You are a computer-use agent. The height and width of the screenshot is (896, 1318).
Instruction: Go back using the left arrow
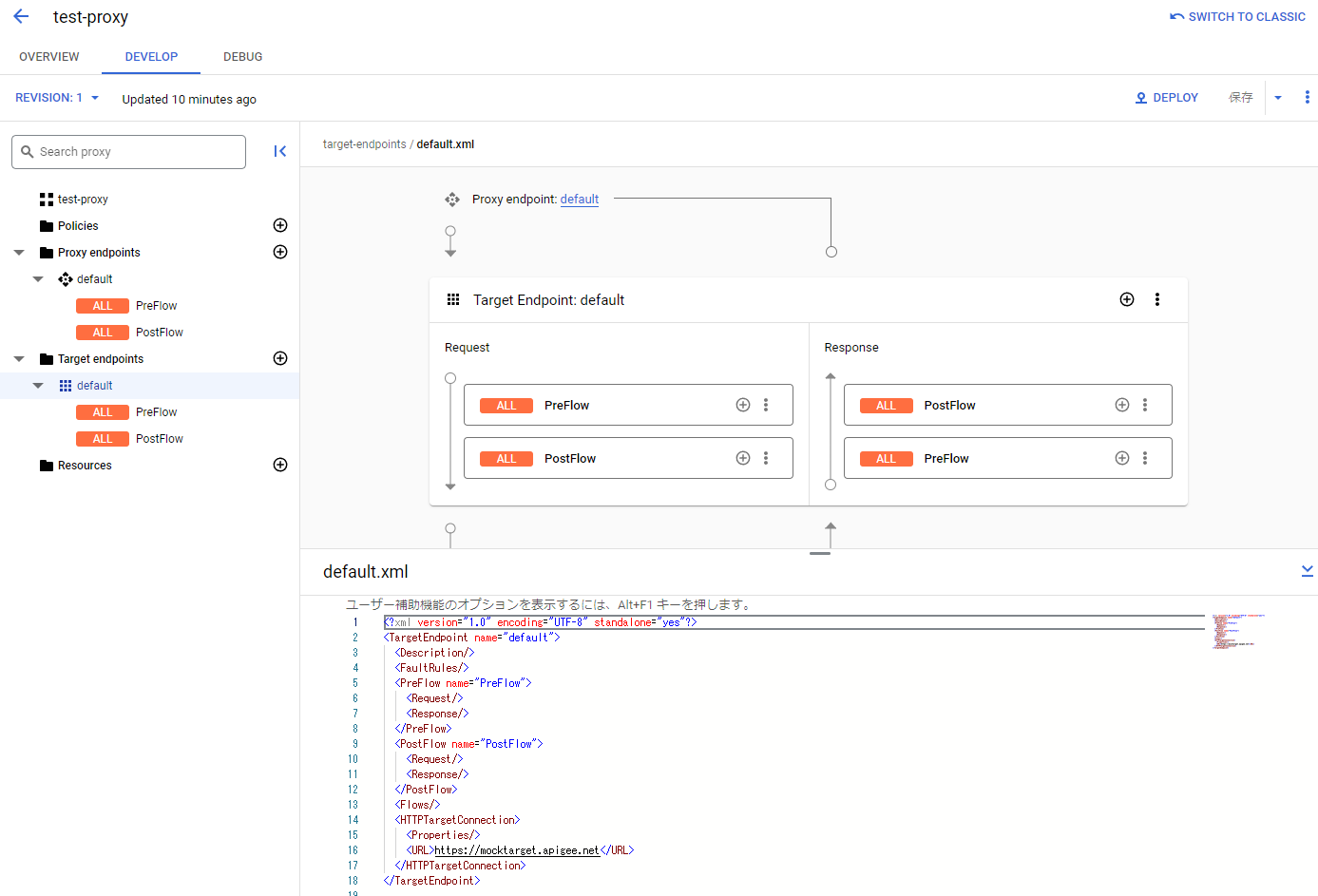point(21,16)
